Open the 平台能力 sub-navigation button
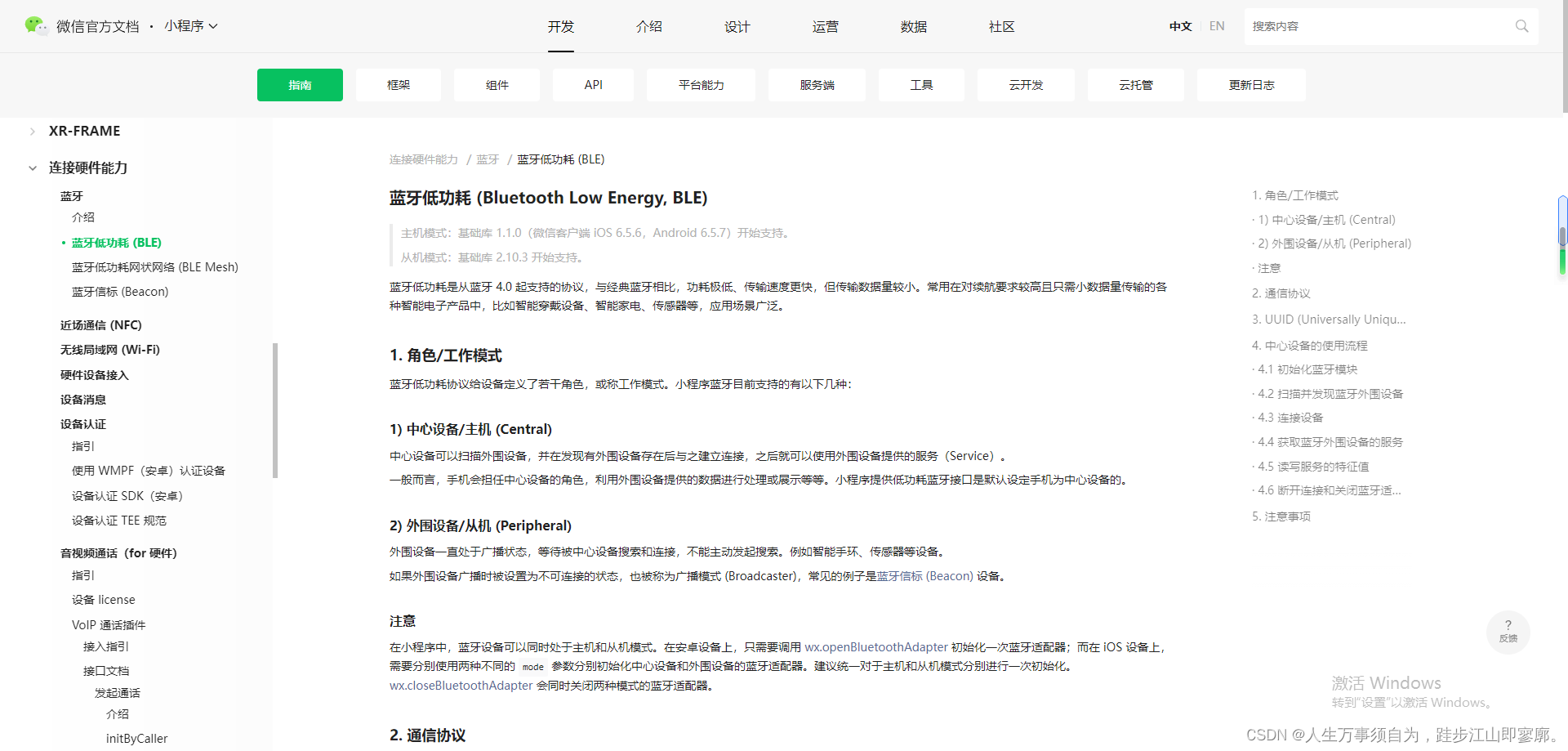The width and height of the screenshot is (1568, 751). (x=701, y=85)
